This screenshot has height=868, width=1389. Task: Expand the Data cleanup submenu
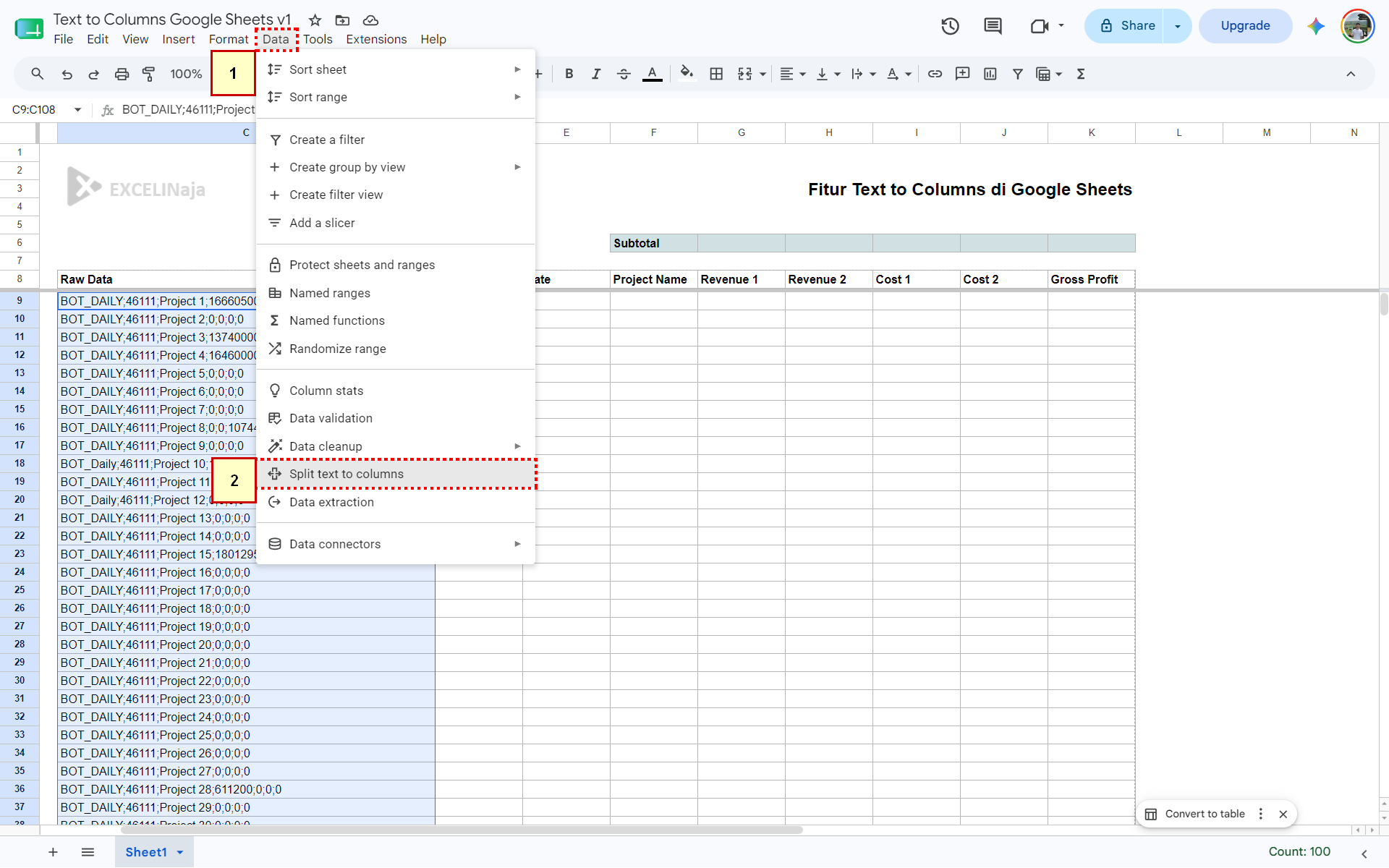coord(396,446)
